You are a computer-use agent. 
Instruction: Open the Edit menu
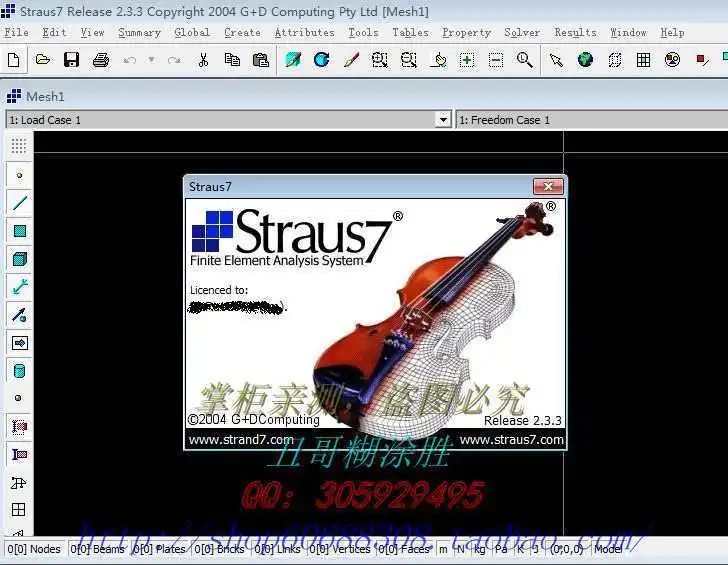pyautogui.click(x=54, y=32)
